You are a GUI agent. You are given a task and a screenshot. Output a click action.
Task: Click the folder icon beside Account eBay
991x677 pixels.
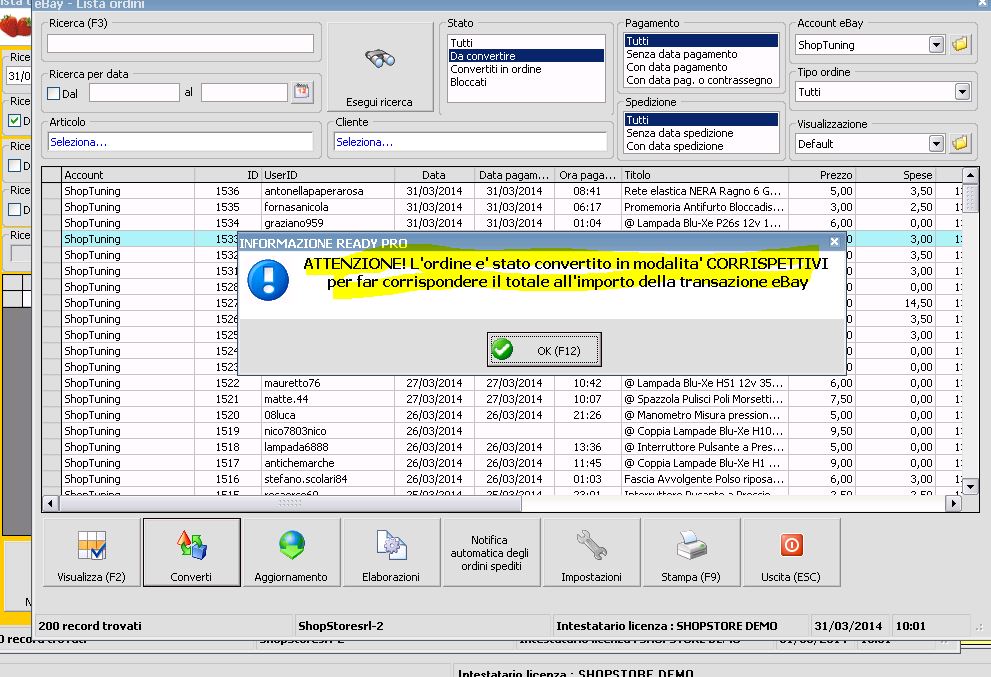961,45
